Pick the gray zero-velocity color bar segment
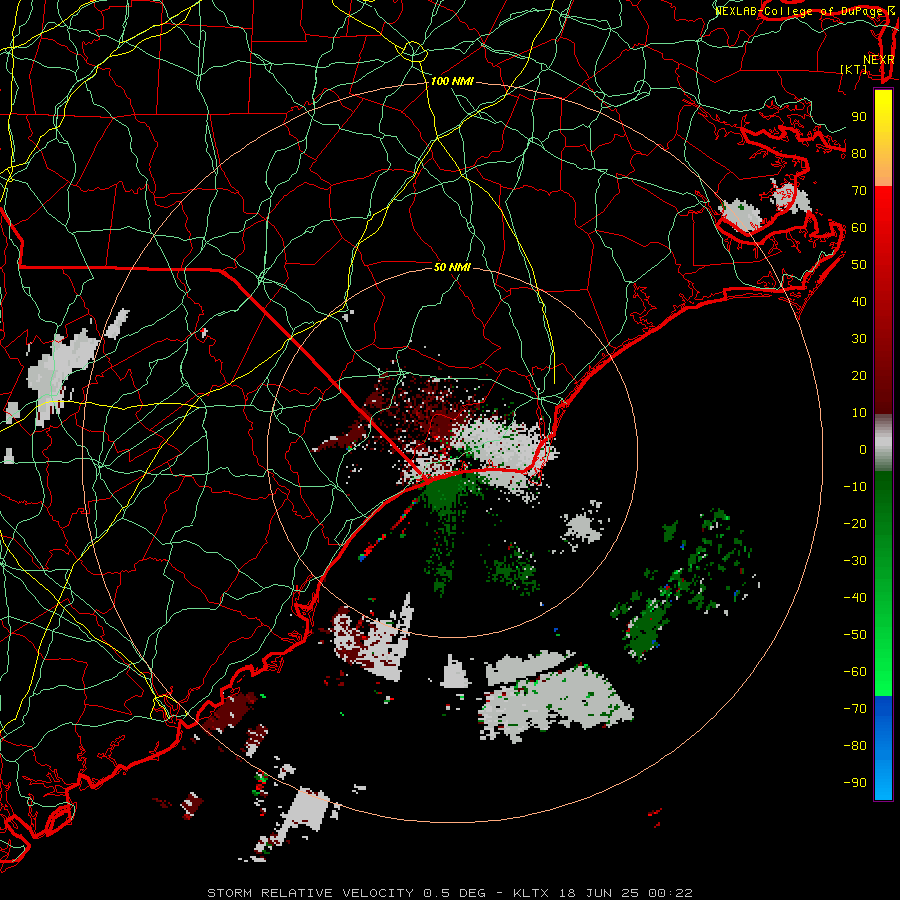Viewport: 900px width, 900px height. coord(883,443)
